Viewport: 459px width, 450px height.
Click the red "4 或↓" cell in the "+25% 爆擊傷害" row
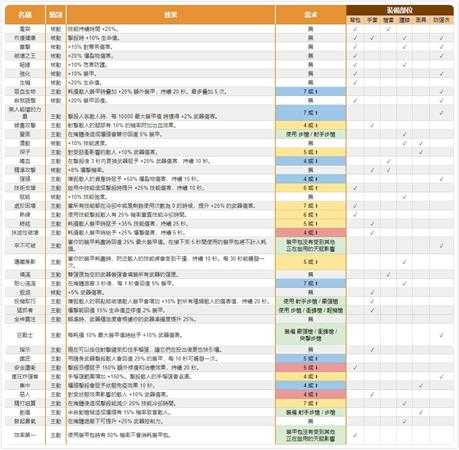click(x=311, y=232)
